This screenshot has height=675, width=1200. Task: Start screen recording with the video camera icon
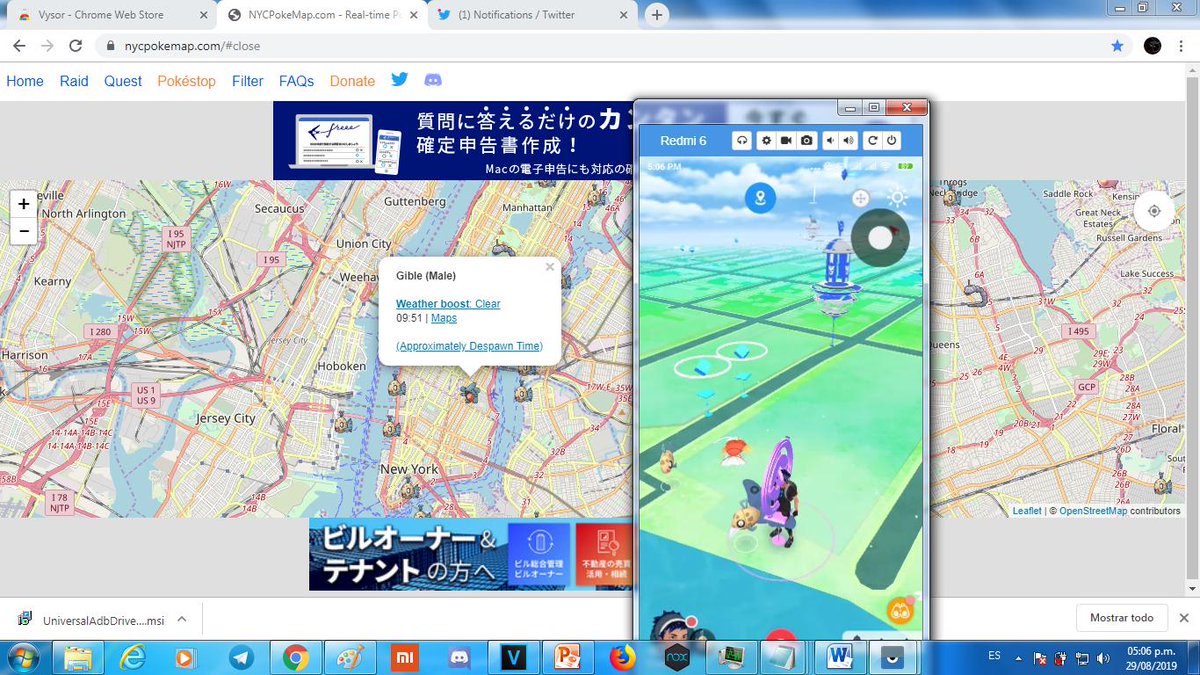[786, 140]
